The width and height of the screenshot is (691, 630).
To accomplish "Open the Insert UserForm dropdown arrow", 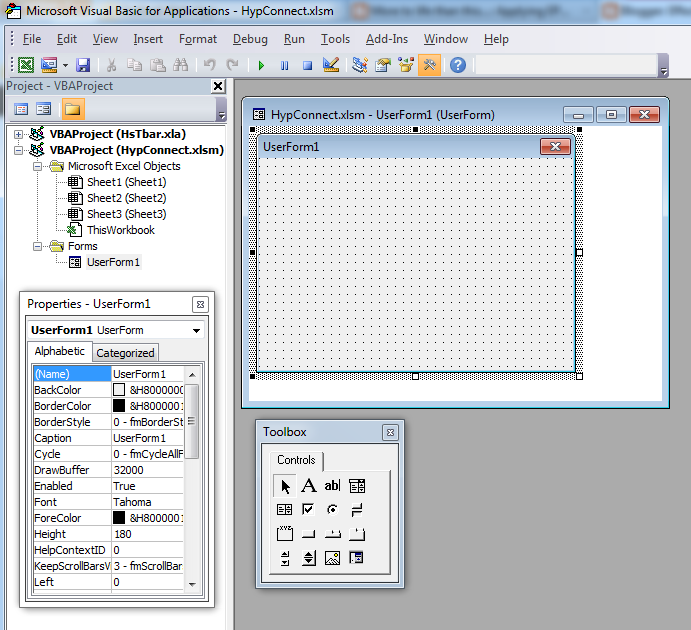I will (x=65, y=66).
